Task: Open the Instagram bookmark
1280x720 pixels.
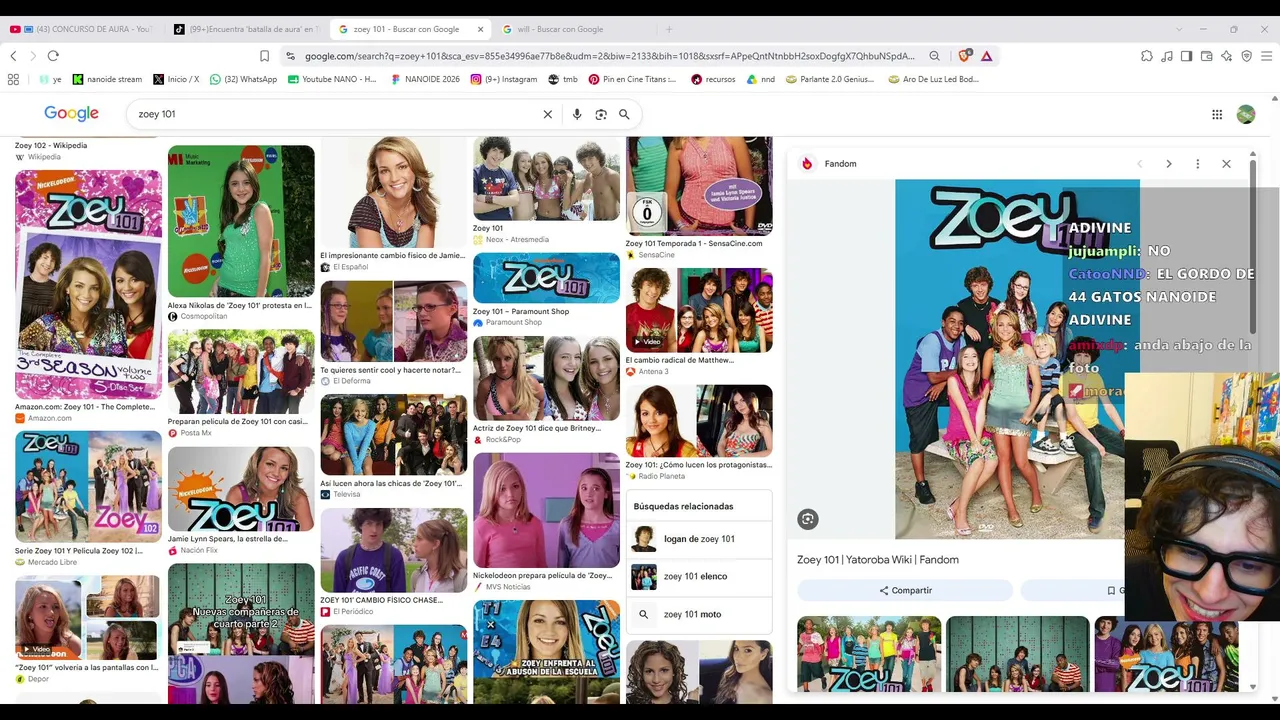Action: pos(503,79)
